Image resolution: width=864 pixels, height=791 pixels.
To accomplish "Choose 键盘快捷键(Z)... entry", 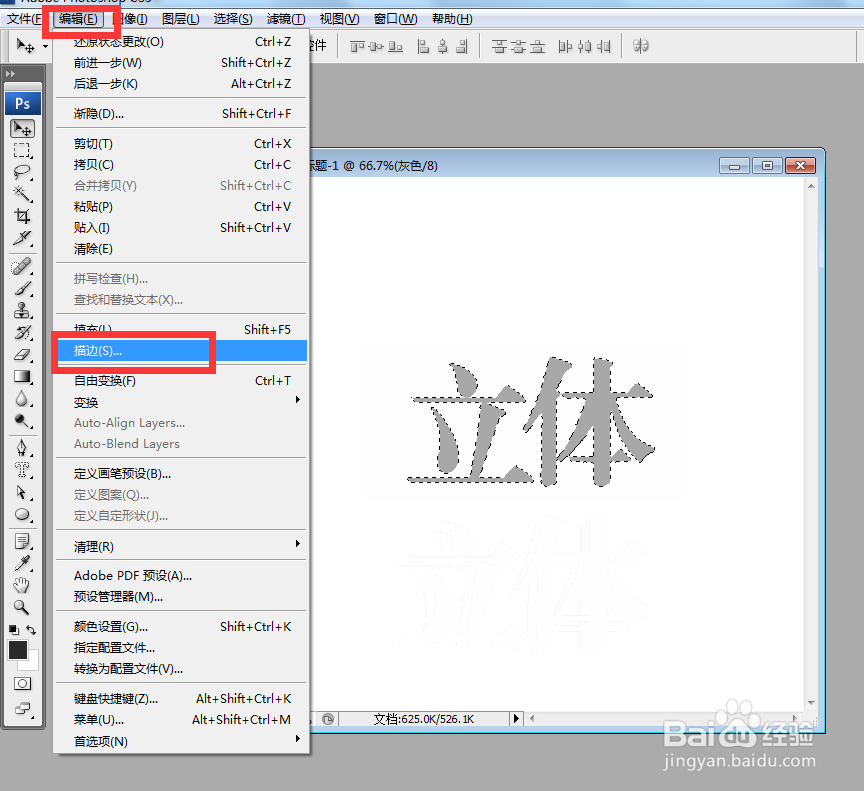I will (182, 698).
